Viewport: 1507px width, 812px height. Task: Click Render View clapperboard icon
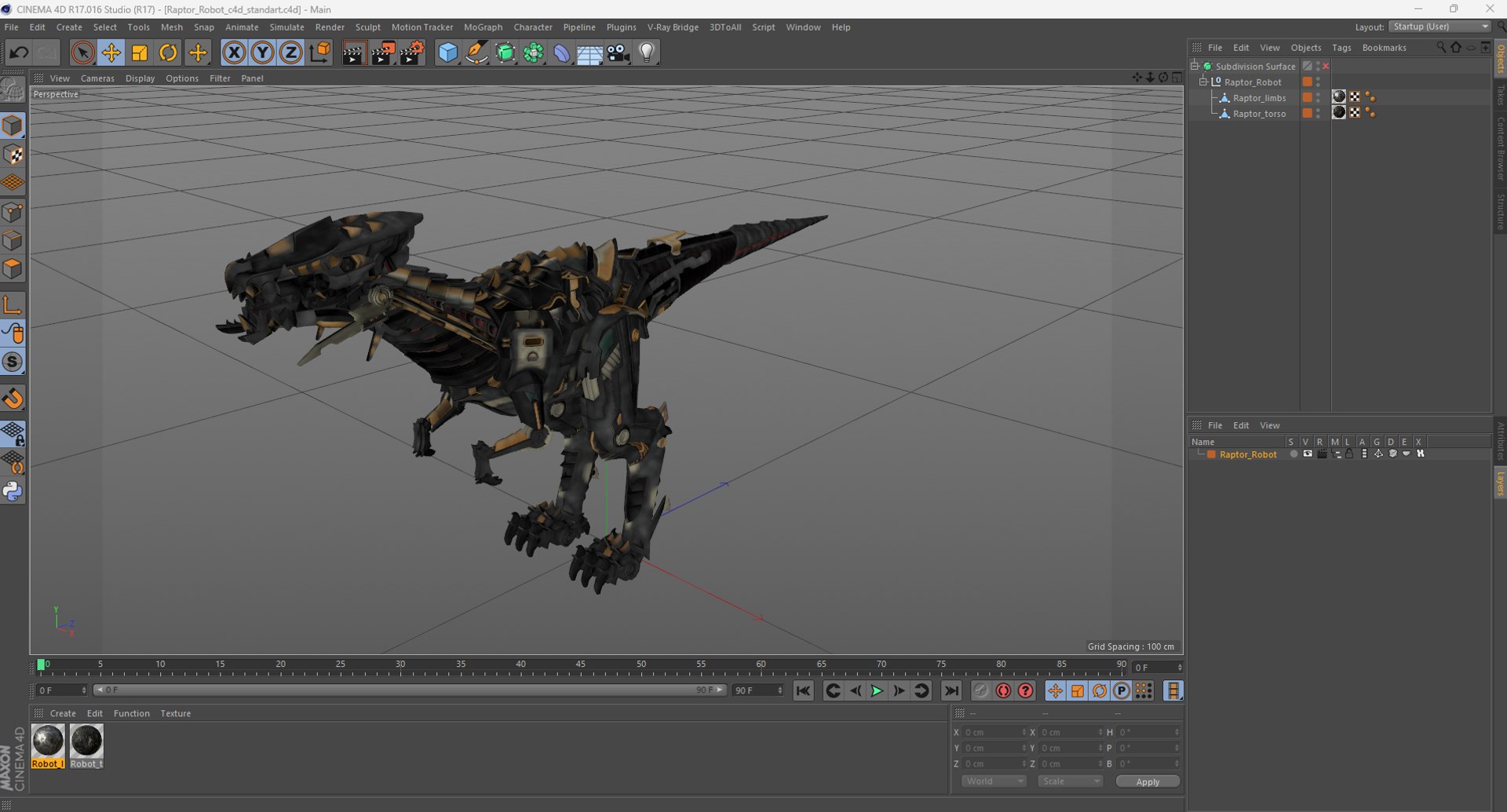point(354,53)
